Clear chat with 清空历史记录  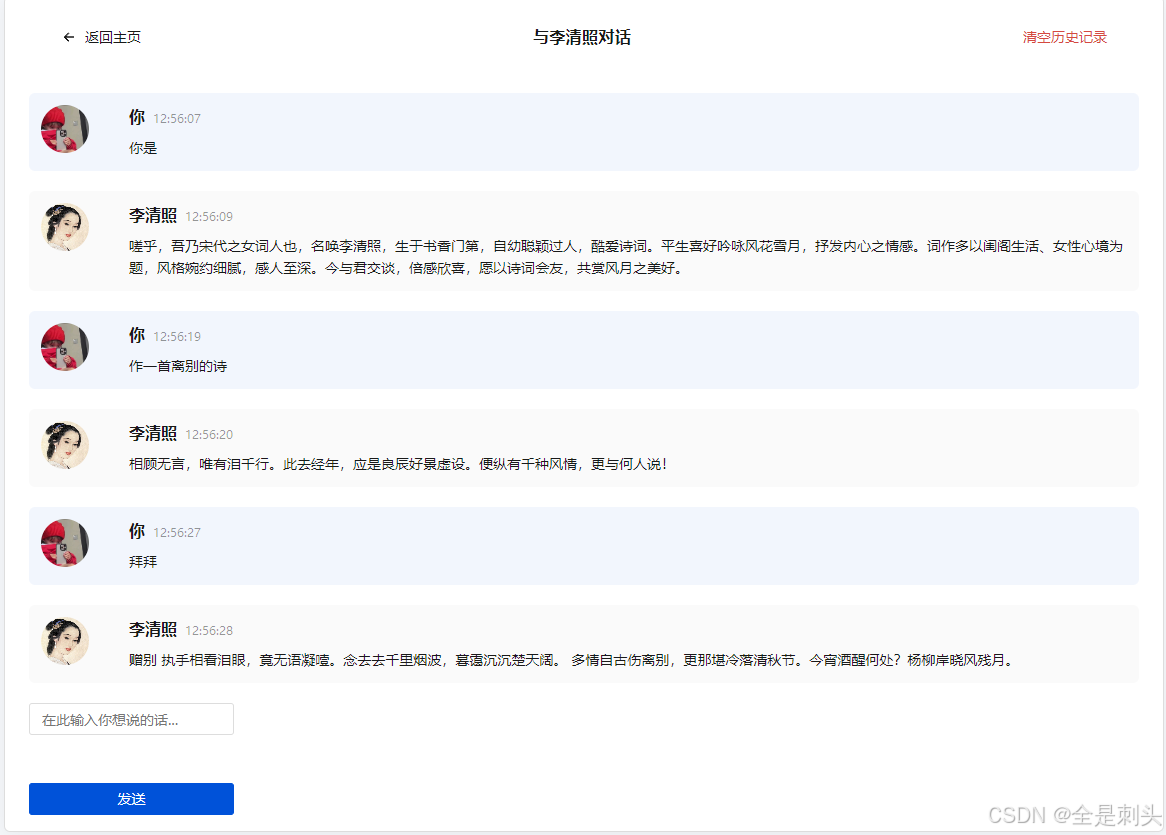click(1064, 37)
